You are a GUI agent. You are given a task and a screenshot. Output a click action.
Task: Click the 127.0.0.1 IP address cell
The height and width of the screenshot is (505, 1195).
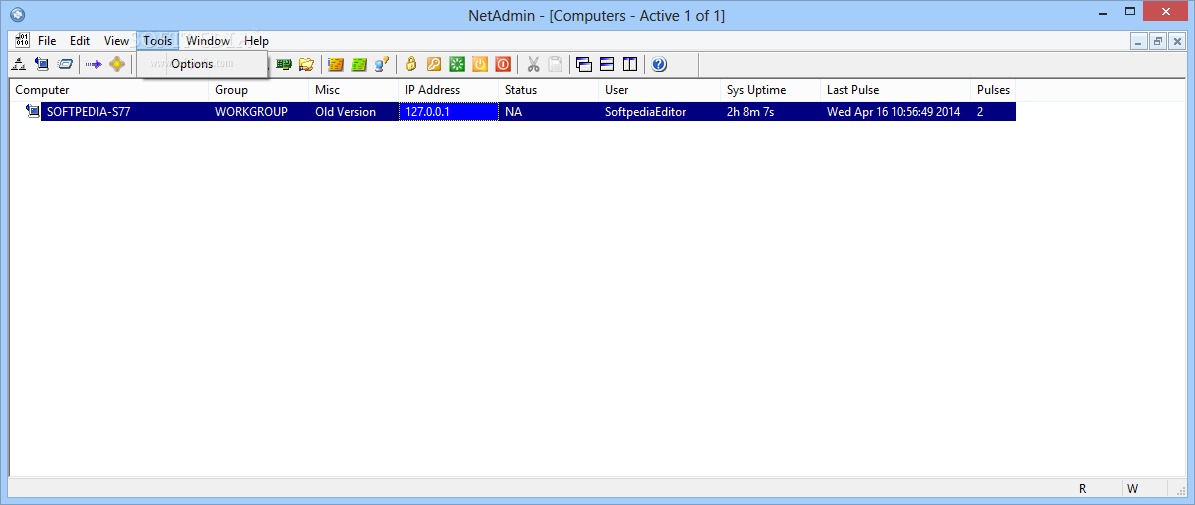coord(449,112)
